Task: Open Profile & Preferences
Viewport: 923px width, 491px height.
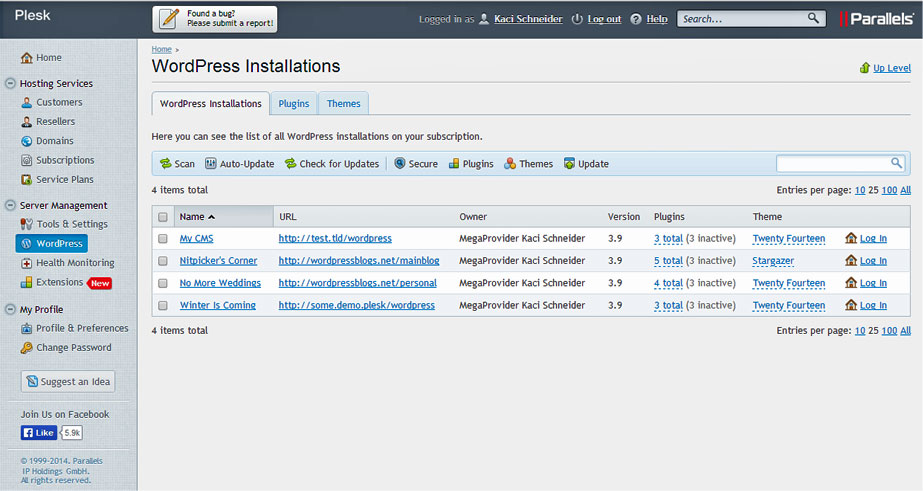Action: (75, 329)
